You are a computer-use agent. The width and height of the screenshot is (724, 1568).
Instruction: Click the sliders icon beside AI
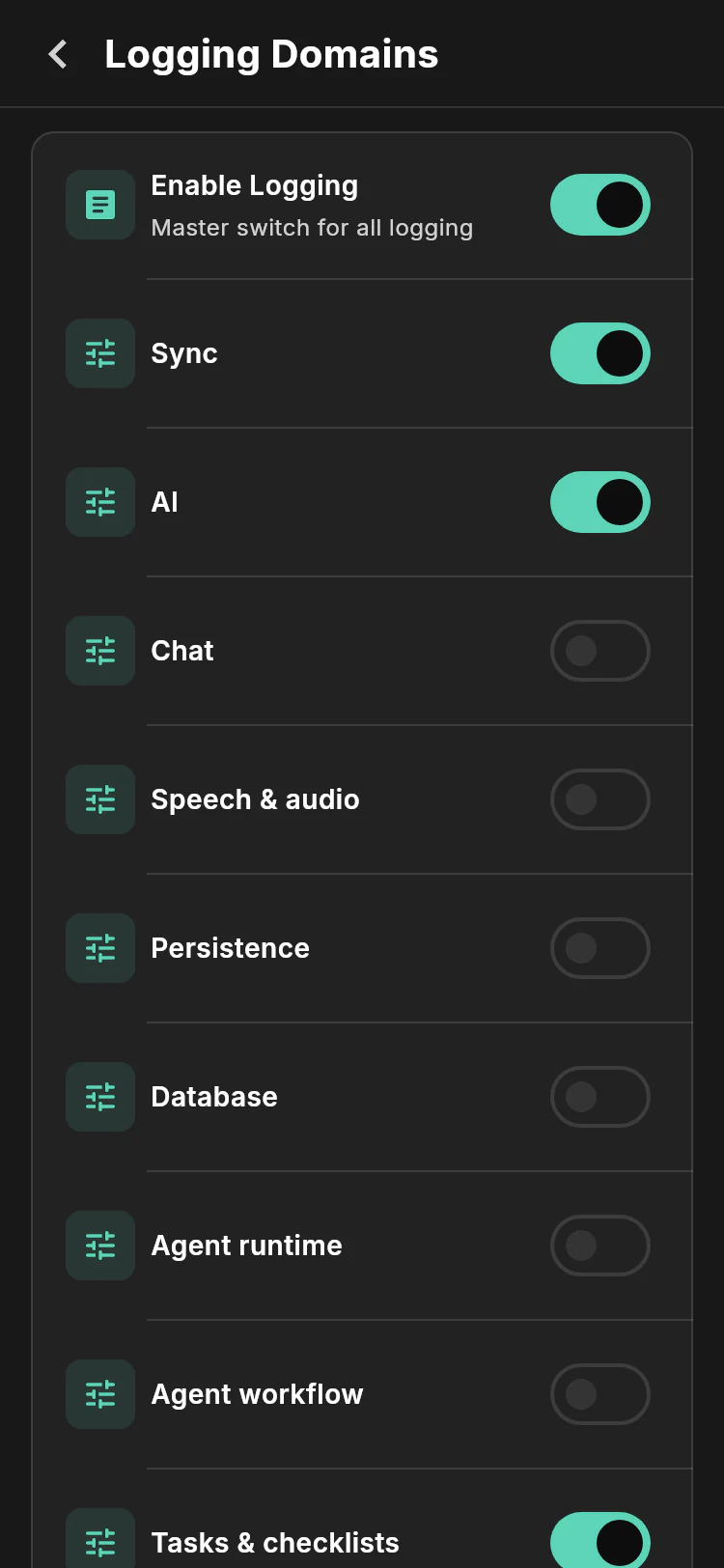100,502
